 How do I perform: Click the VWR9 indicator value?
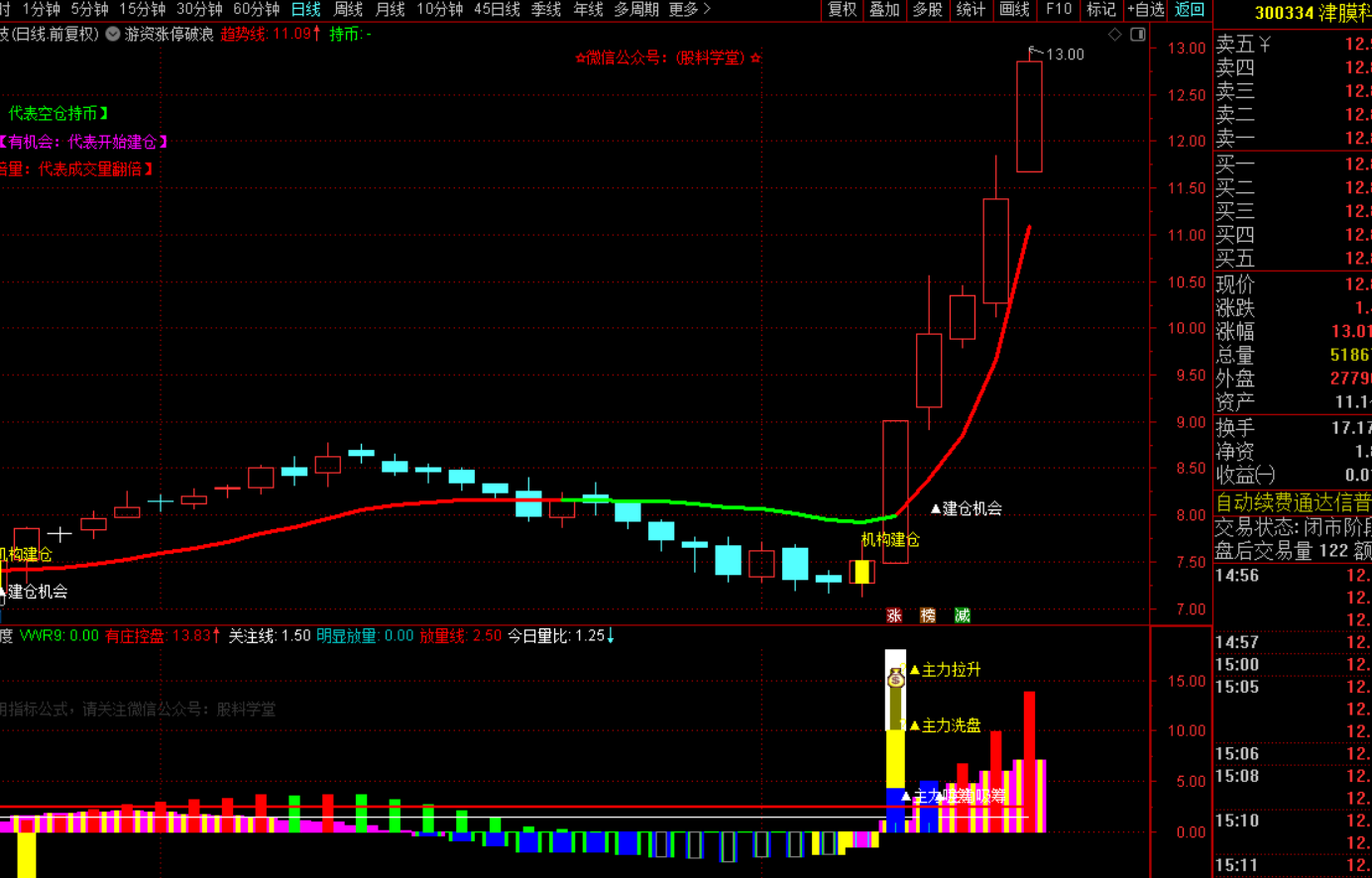[59, 635]
